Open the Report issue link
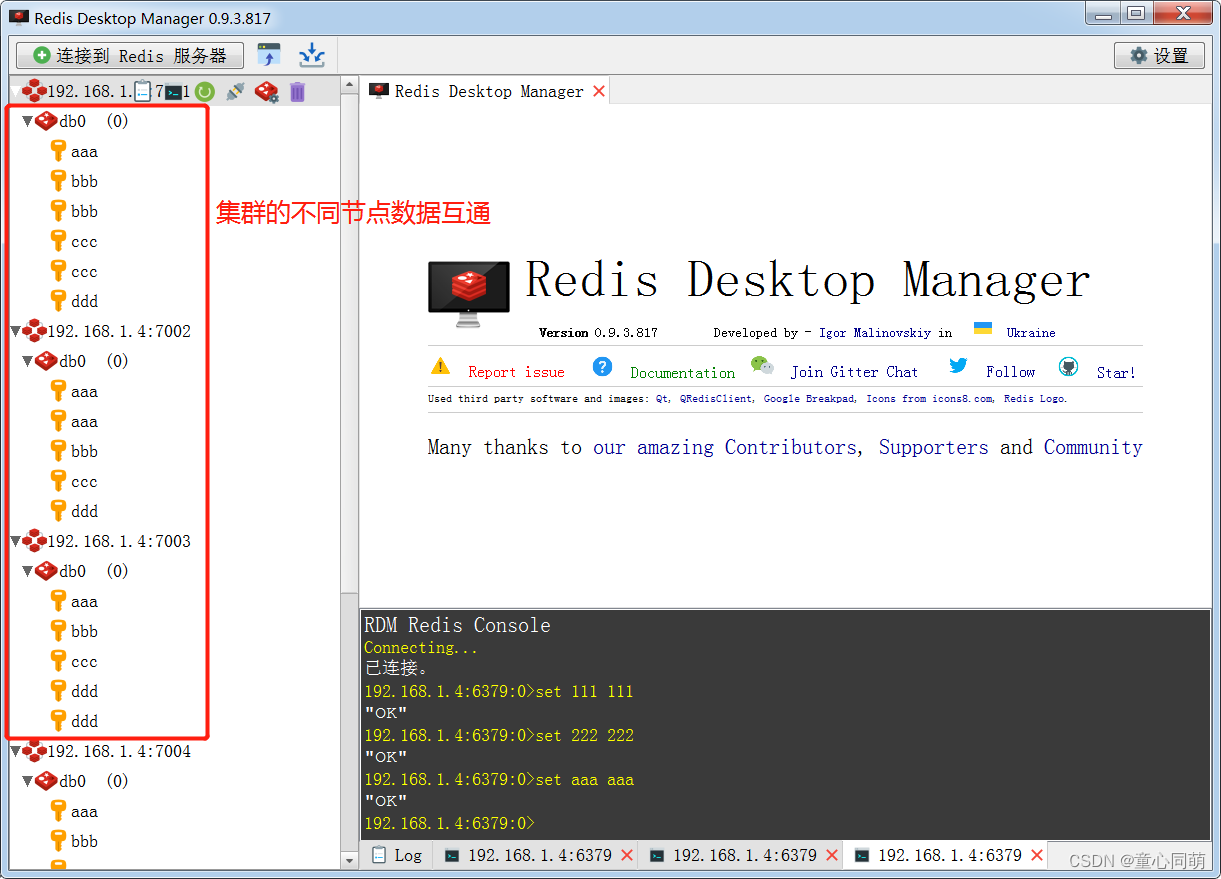Screen dimensions: 1221x879 click(x=516, y=372)
